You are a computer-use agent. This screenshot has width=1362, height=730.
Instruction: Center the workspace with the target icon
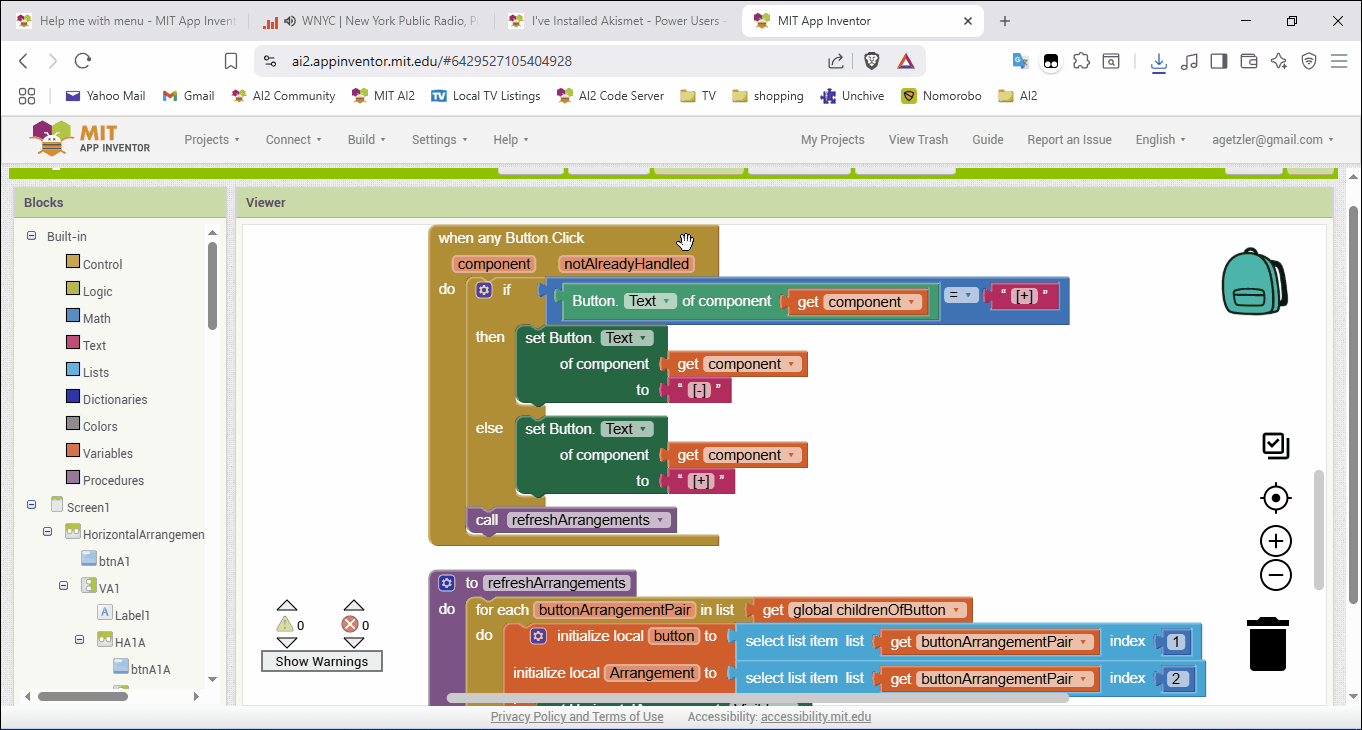point(1276,497)
